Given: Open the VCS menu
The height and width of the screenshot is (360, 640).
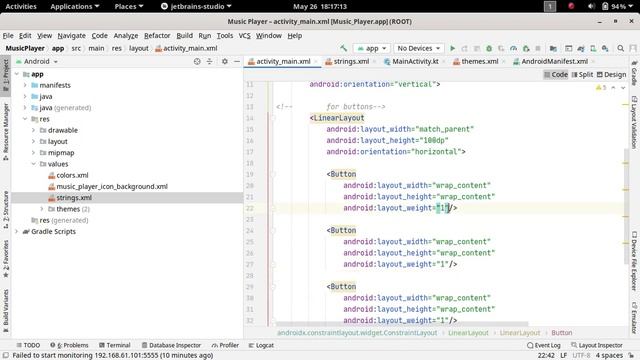Looking at the screenshot, I should 244,36.
